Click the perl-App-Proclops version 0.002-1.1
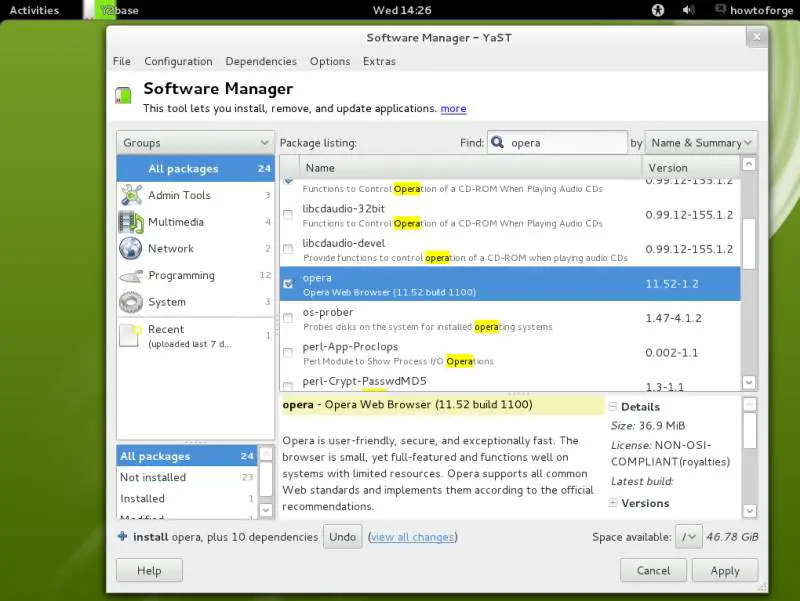800x601 pixels. tap(671, 353)
